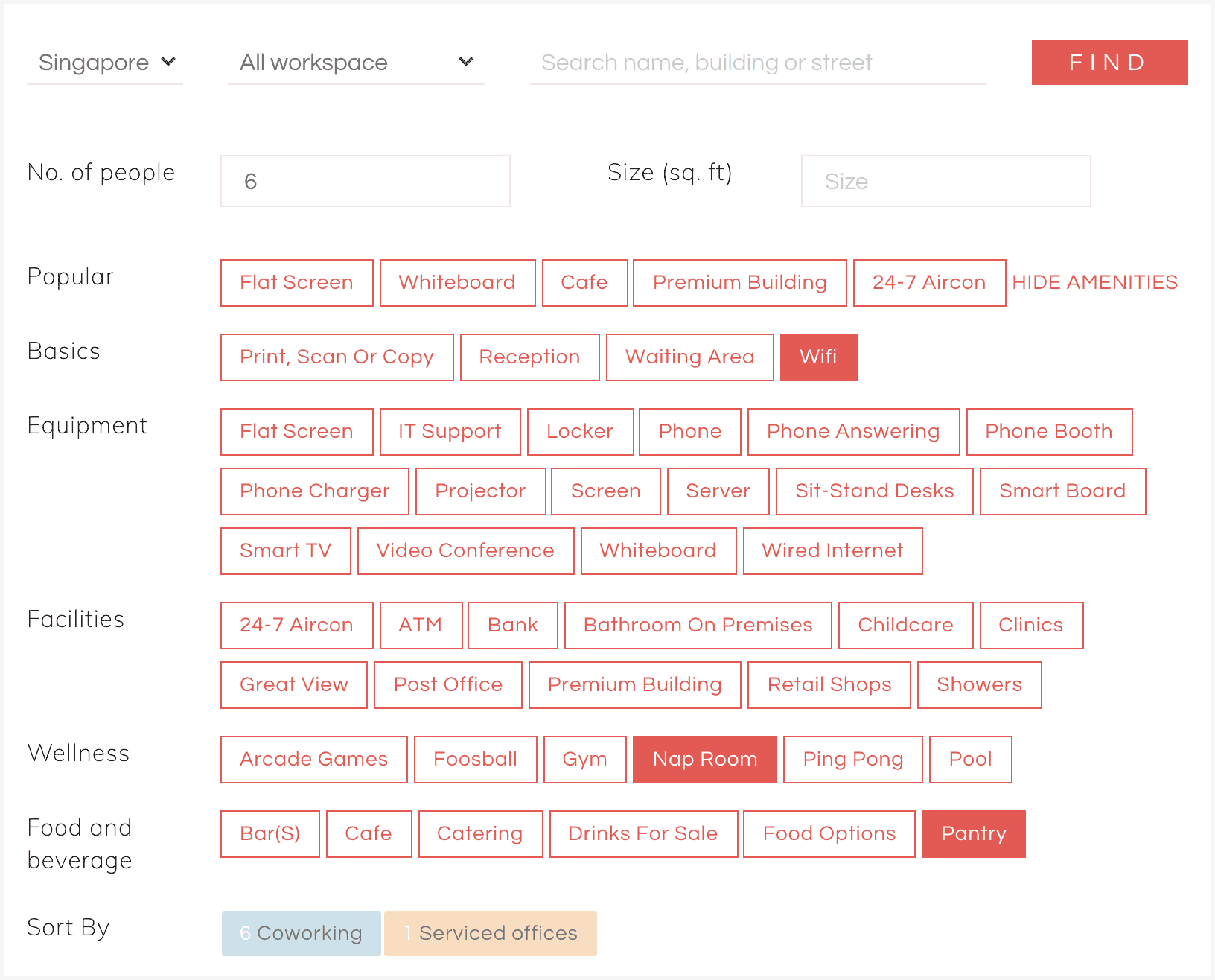Enable the Locker filter
Screen dimensions: 1215x980
pyautogui.click(x=581, y=432)
